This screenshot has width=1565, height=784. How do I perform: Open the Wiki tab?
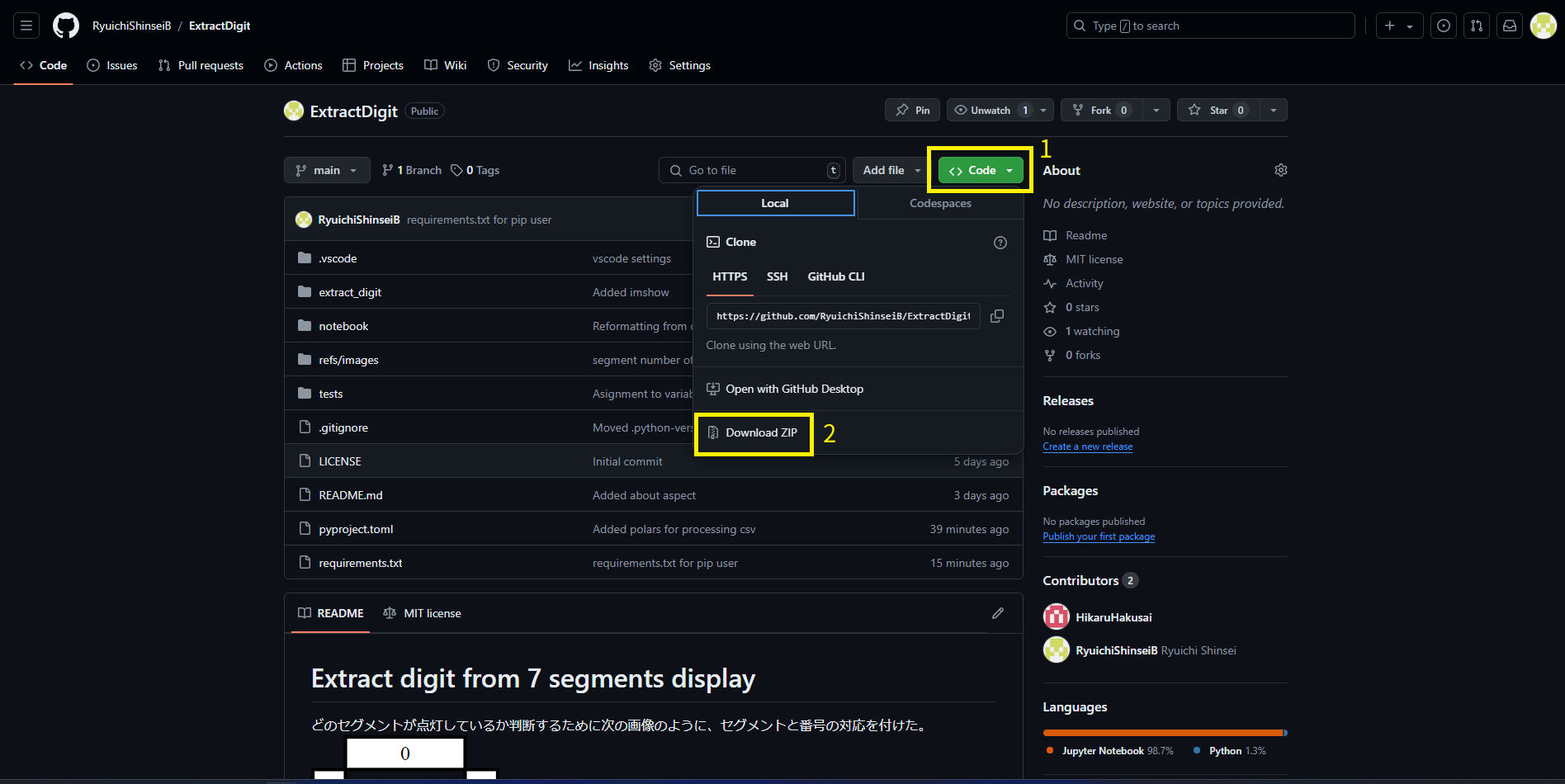[446, 65]
